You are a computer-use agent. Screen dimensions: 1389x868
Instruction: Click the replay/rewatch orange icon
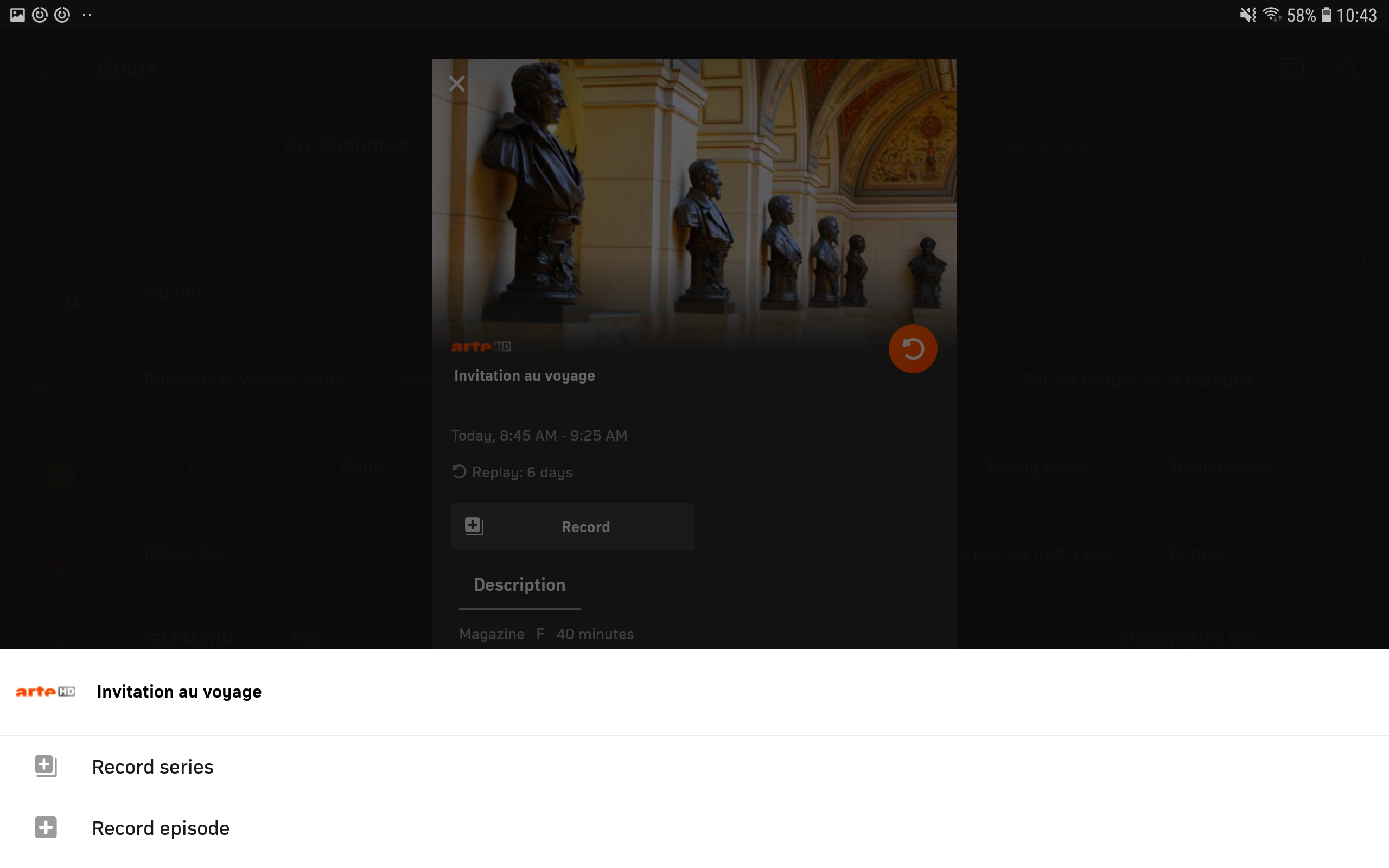click(912, 349)
